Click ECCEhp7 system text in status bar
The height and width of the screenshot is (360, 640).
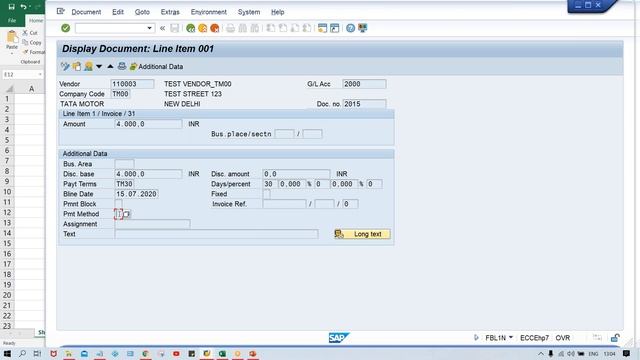click(534, 338)
